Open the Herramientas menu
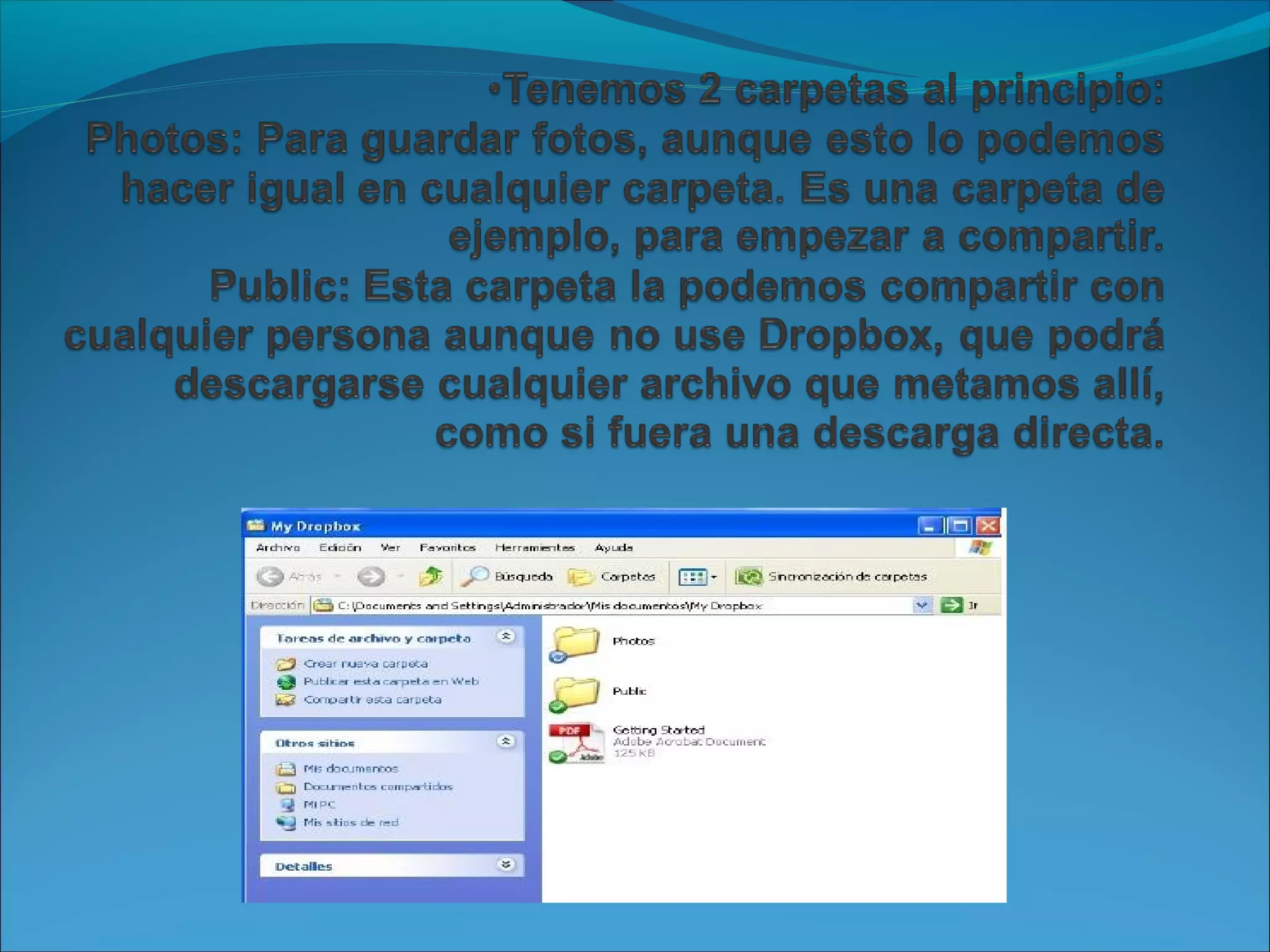Image resolution: width=1270 pixels, height=952 pixels. (x=535, y=548)
